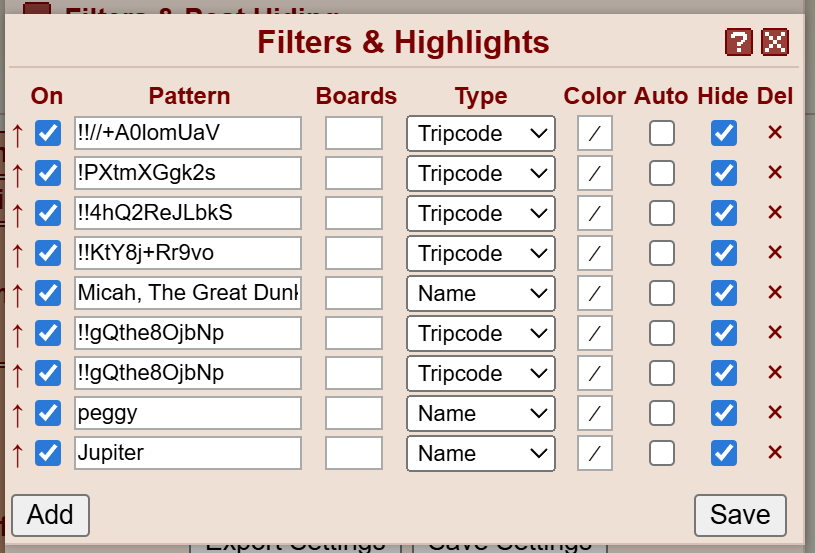This screenshot has height=553, width=815.
Task: Move the Jupiter filter up
Action: tap(18, 454)
